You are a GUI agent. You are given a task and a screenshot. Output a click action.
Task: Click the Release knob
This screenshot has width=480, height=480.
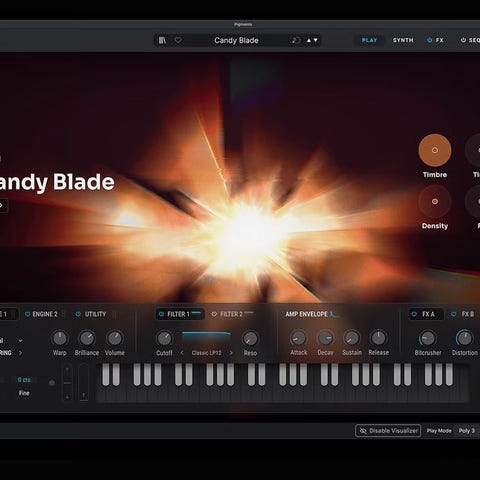[378, 338]
